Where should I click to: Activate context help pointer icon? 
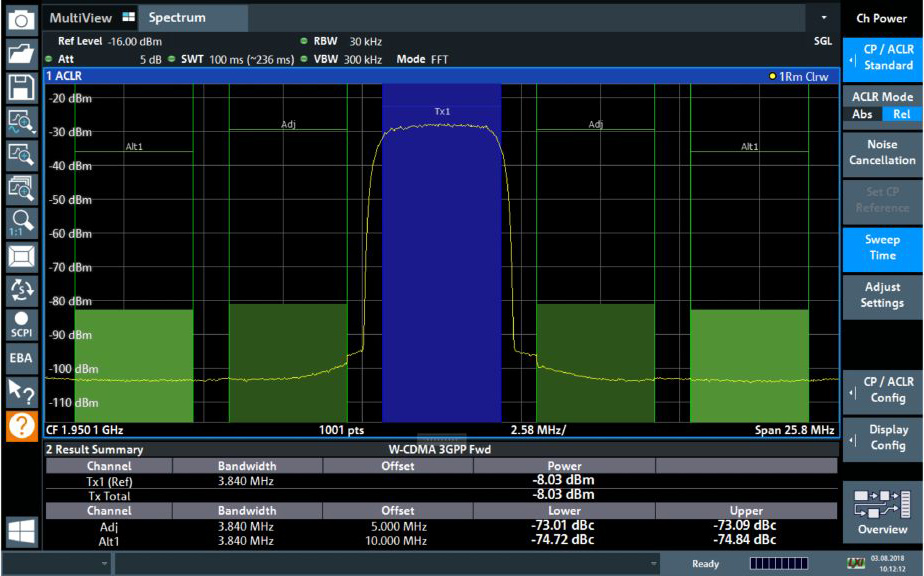tap(21, 391)
